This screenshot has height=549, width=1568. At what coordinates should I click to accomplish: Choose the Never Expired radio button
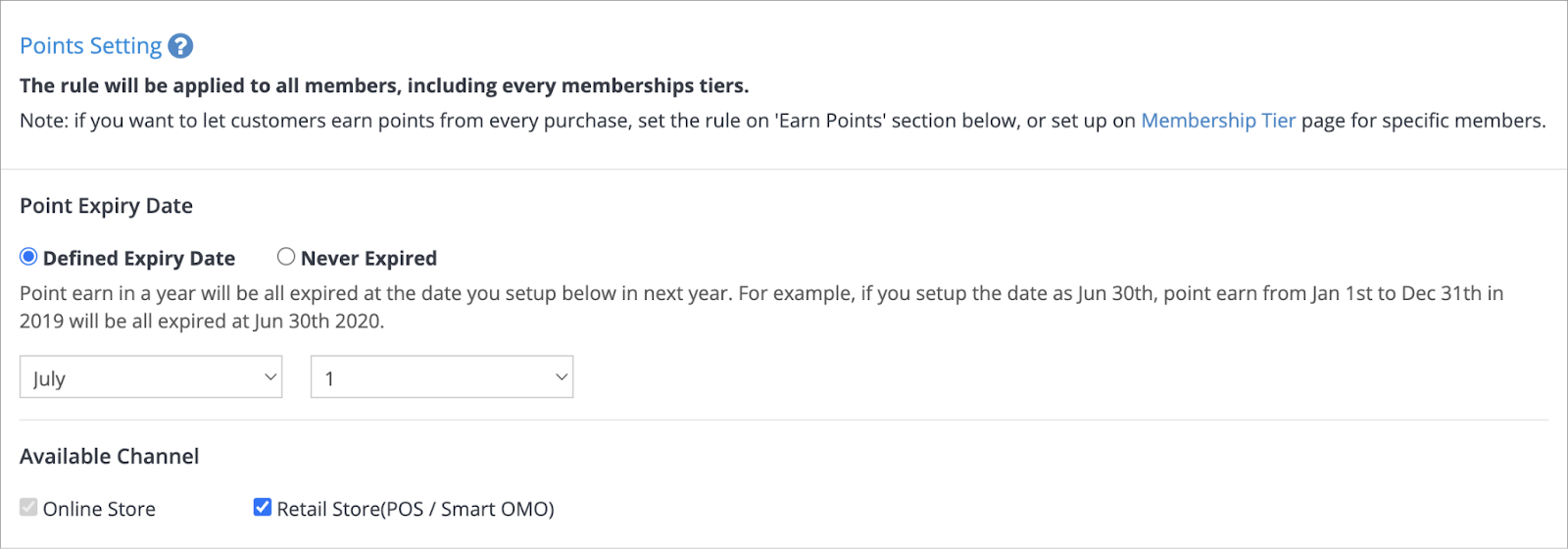point(286,257)
